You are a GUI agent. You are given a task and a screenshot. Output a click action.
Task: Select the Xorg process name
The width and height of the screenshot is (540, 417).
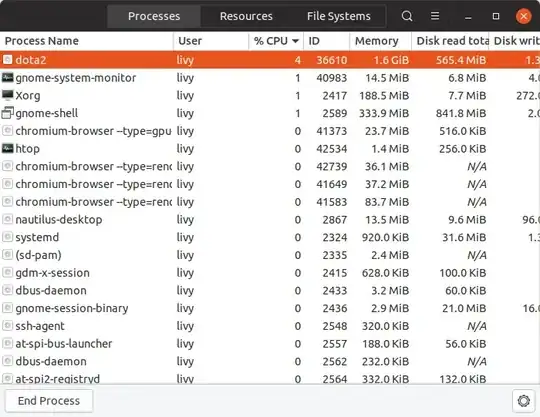[28, 95]
